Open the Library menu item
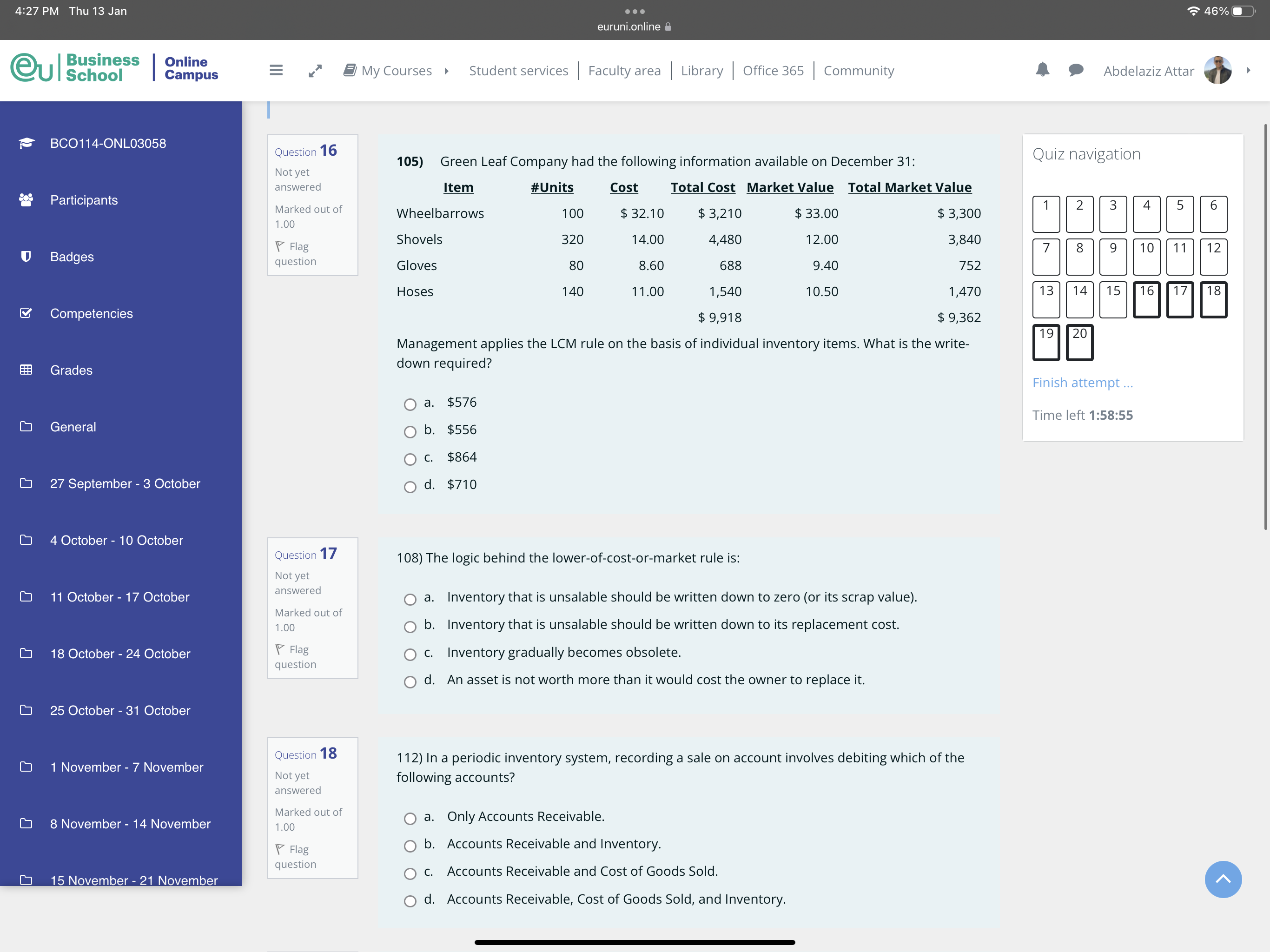This screenshot has width=1270, height=952. [x=701, y=71]
